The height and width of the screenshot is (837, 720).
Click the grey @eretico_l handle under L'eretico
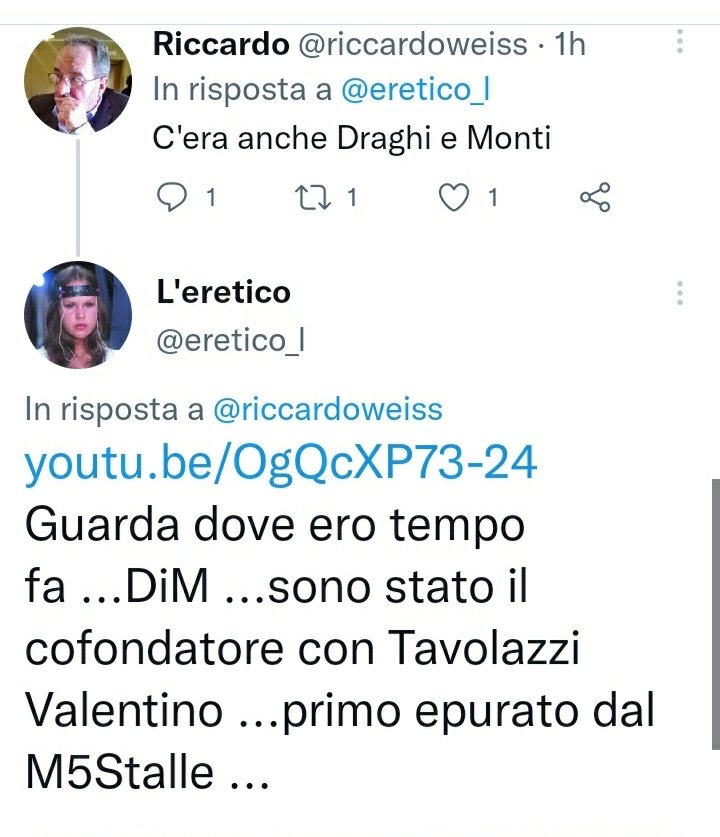(231, 341)
